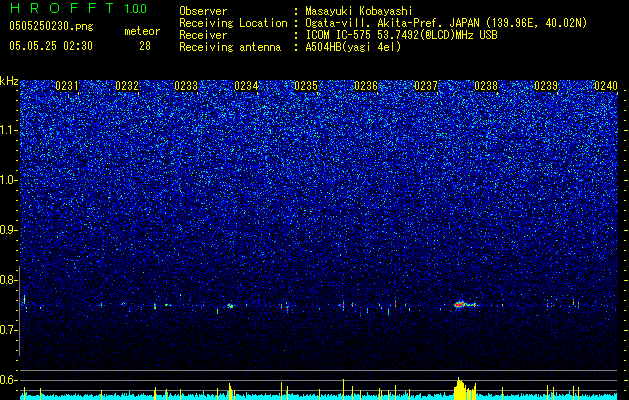Click the Receiving Location label

tap(233, 23)
